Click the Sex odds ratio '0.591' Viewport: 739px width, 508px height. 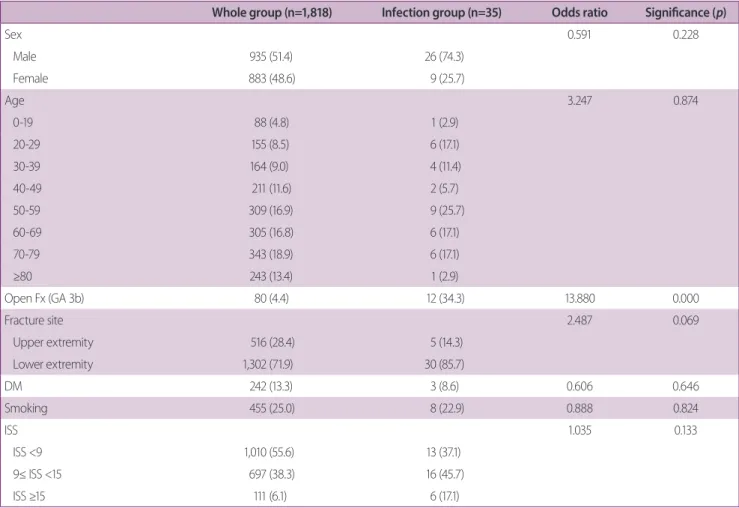click(x=579, y=34)
